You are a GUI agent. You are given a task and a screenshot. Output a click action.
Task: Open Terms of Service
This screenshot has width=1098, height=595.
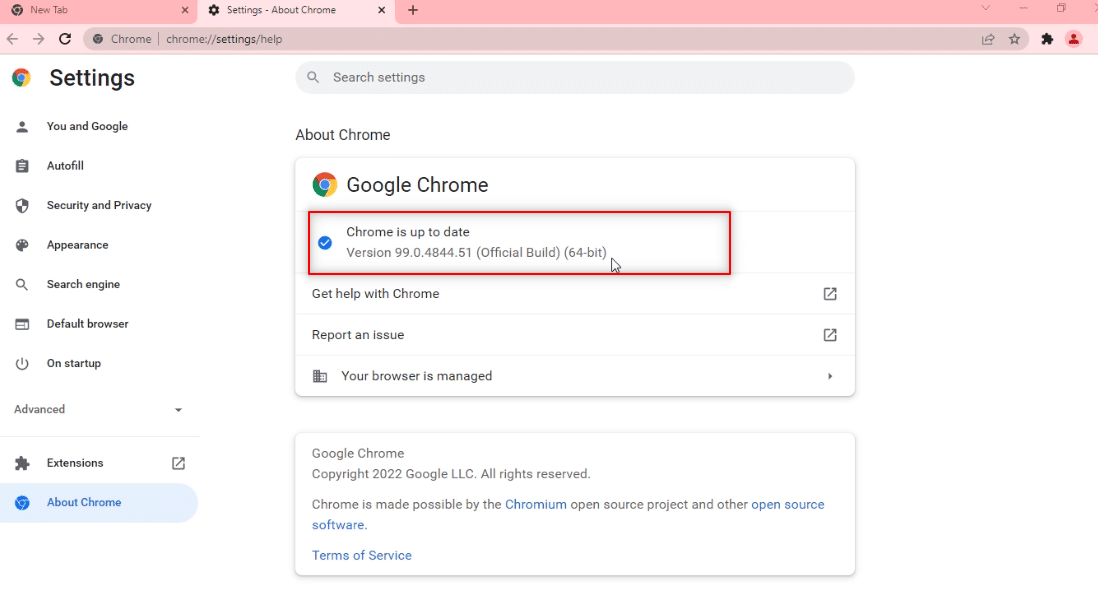[x=361, y=556]
